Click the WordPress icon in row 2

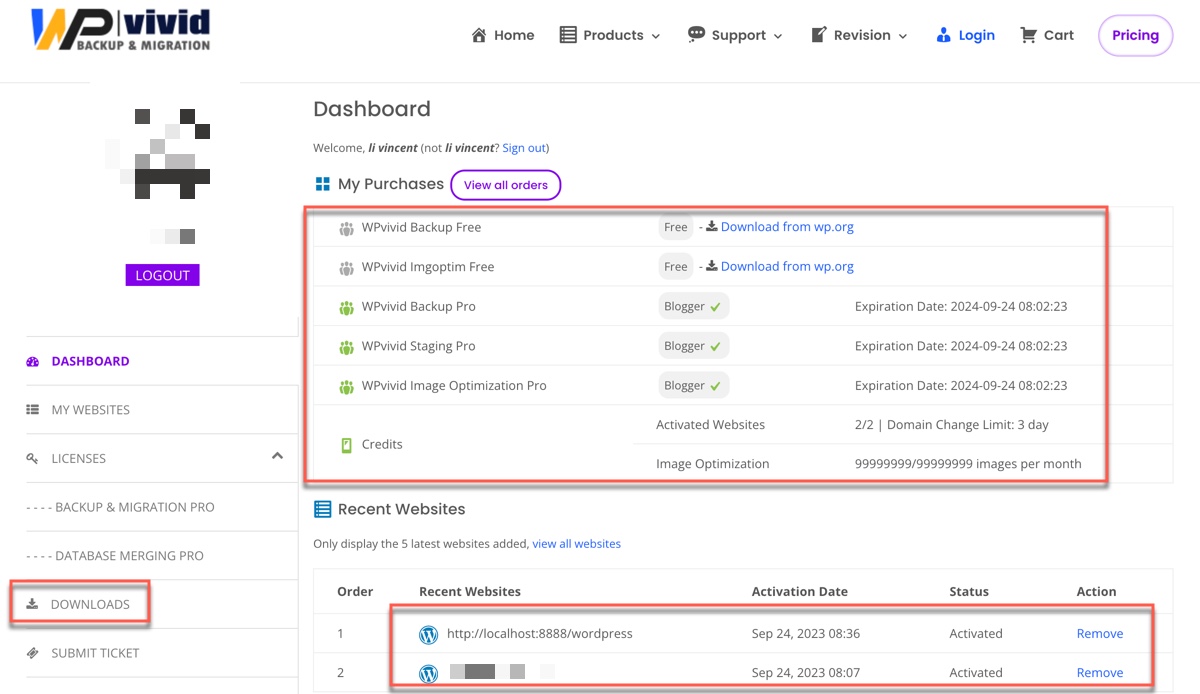[x=428, y=673]
